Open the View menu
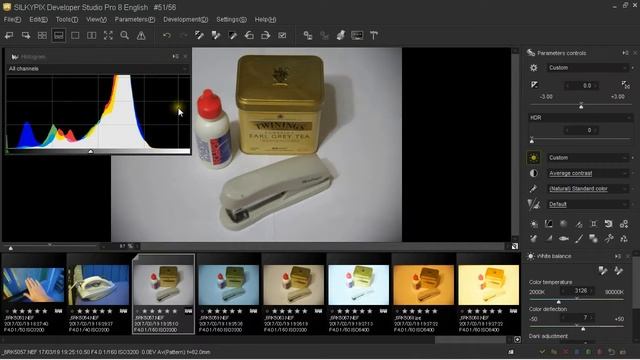640x360 pixels. tap(96, 19)
